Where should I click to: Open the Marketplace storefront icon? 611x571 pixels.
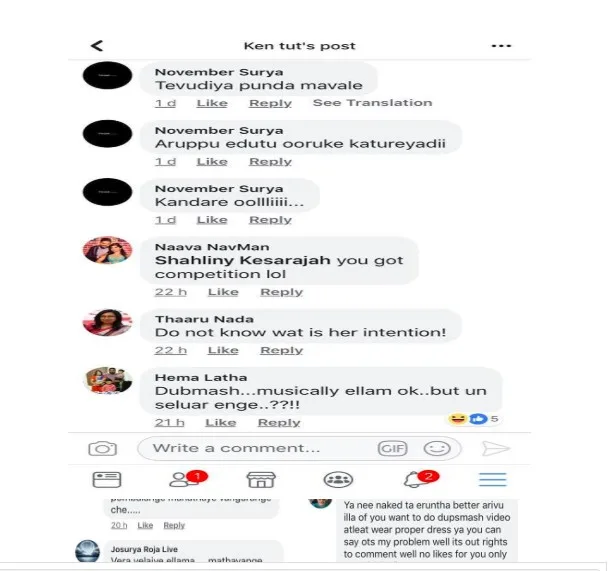(261, 480)
